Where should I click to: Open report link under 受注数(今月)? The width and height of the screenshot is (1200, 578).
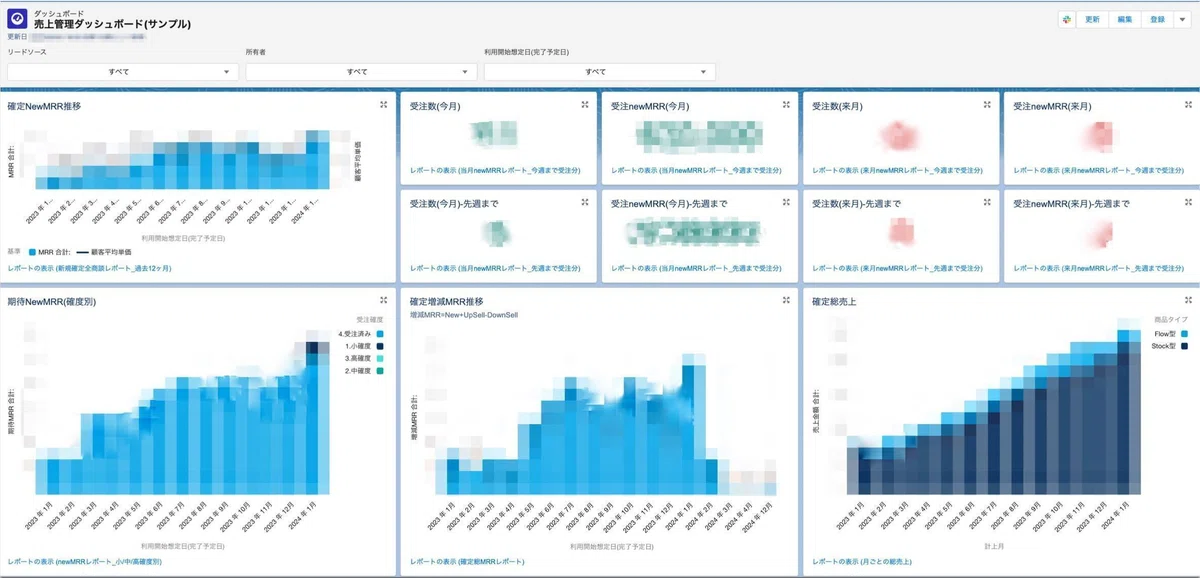[495, 171]
